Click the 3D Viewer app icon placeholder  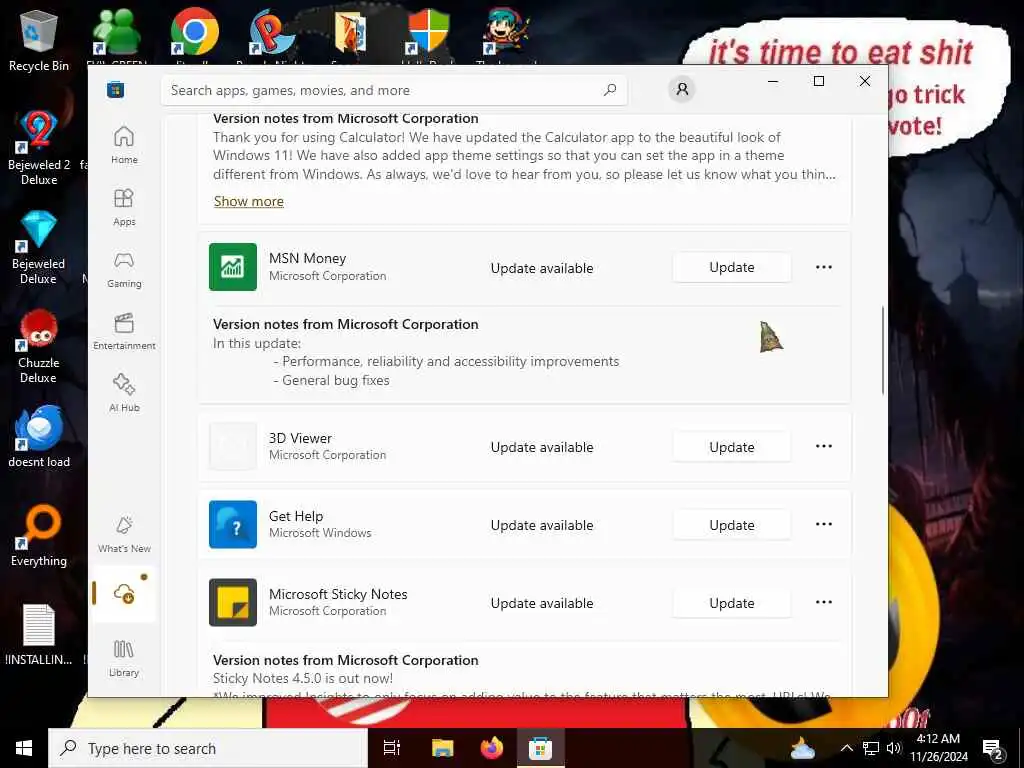point(232,446)
